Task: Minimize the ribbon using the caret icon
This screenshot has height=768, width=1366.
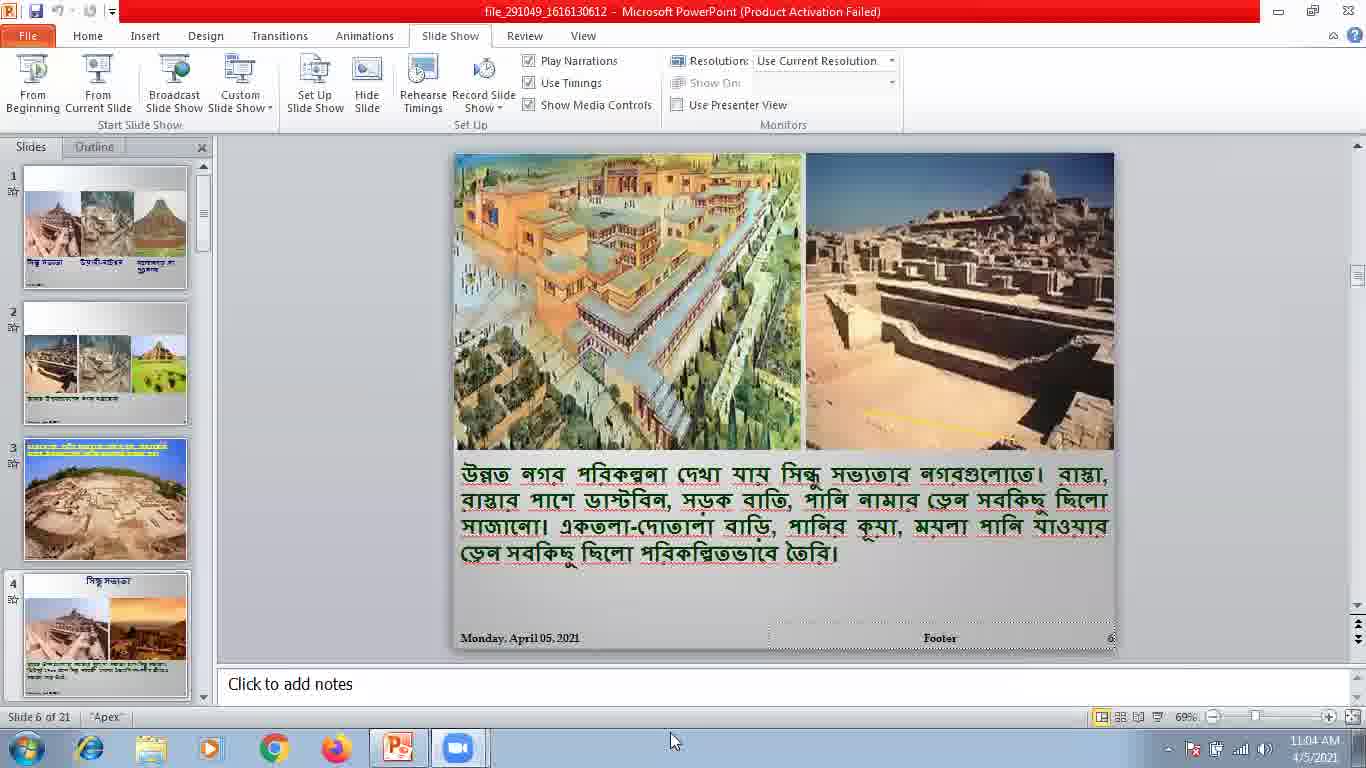Action: point(1333,36)
